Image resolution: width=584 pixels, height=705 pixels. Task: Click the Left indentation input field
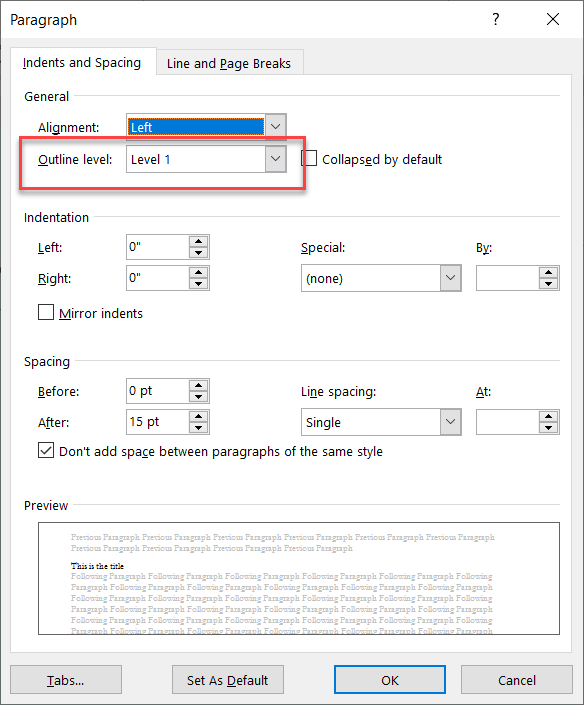158,247
